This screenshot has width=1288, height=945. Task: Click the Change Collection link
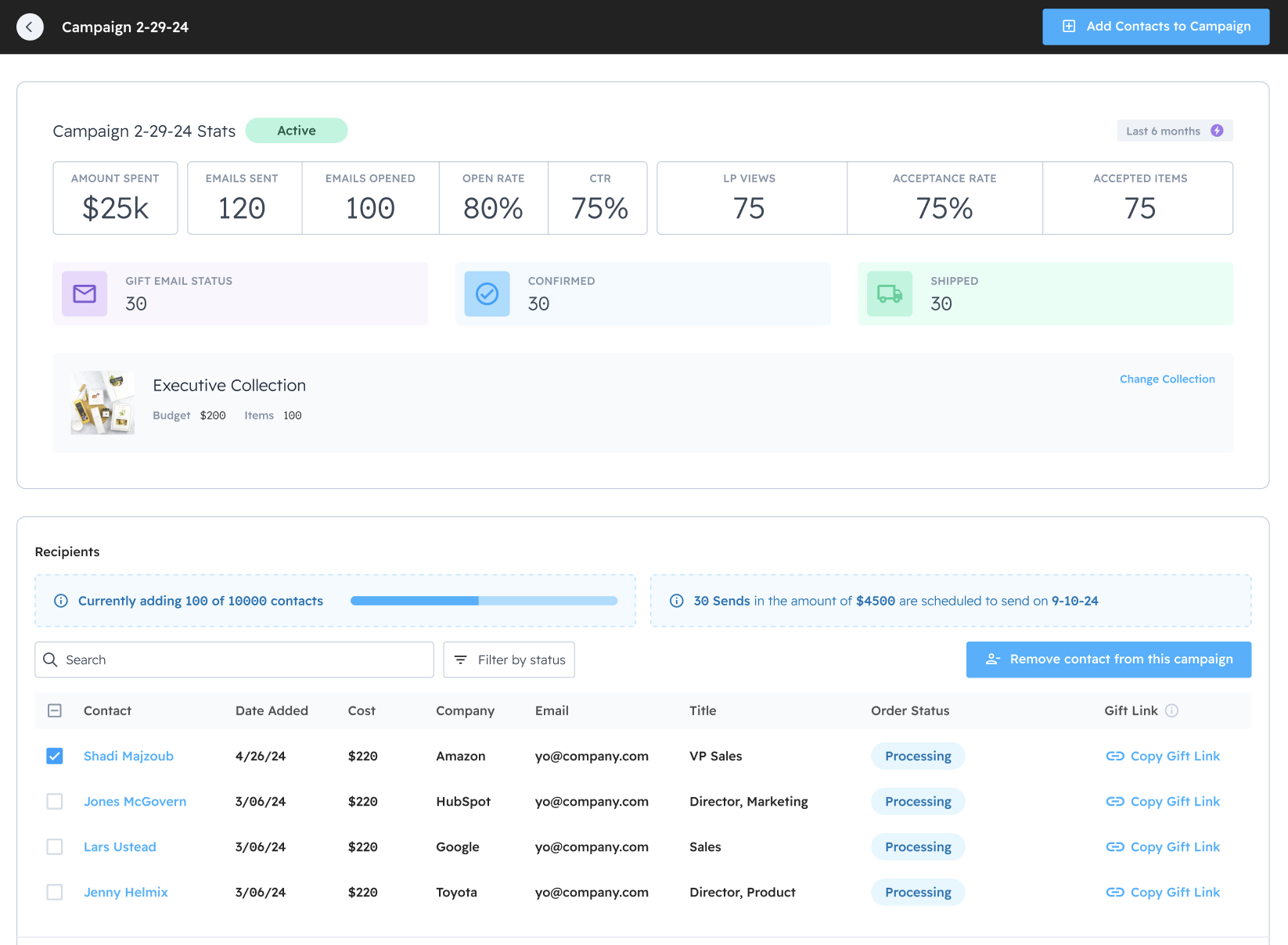1167,379
